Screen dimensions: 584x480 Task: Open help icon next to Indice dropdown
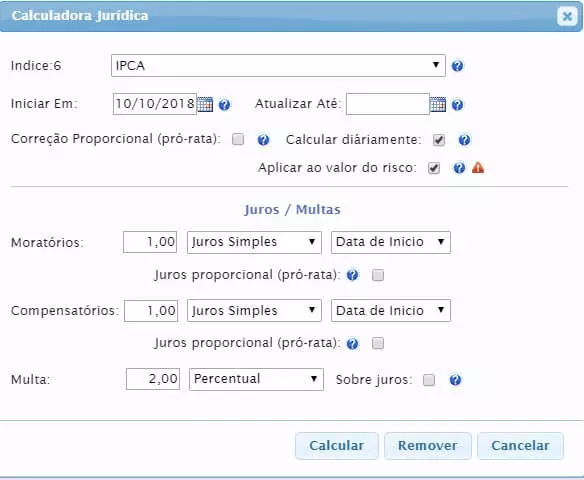coord(457,66)
